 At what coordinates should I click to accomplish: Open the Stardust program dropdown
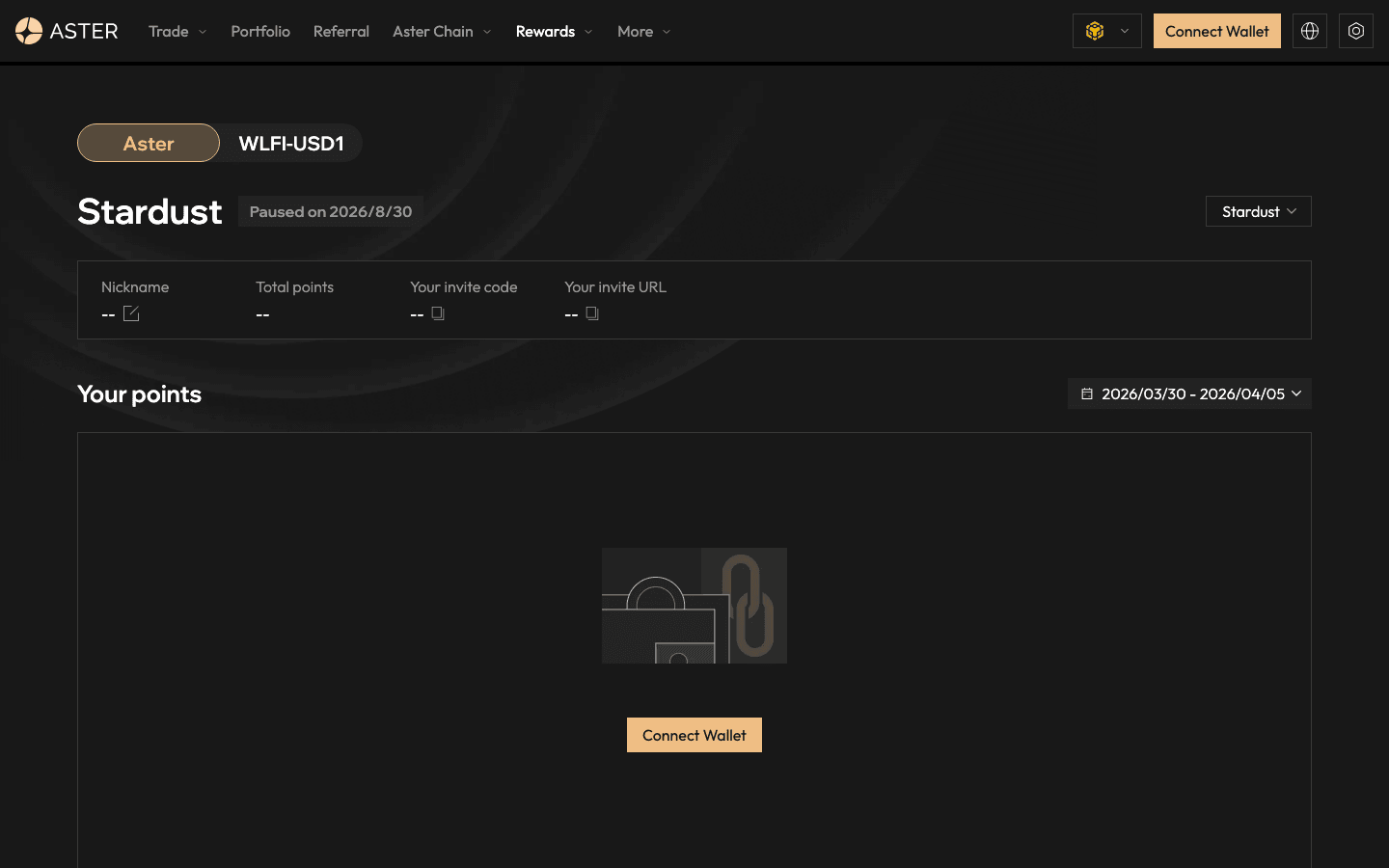pos(1259,211)
